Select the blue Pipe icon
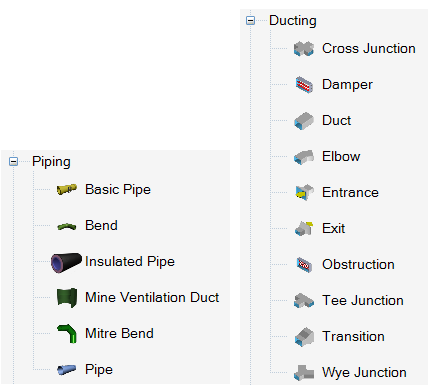This screenshot has width=428, height=388. point(66,369)
